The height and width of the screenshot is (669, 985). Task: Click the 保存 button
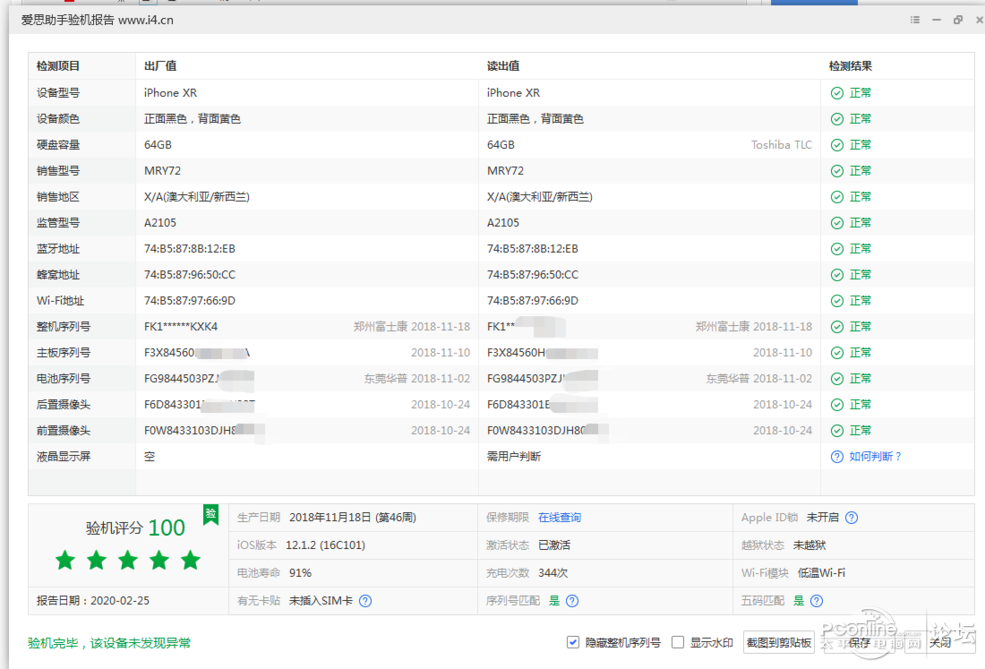[859, 643]
